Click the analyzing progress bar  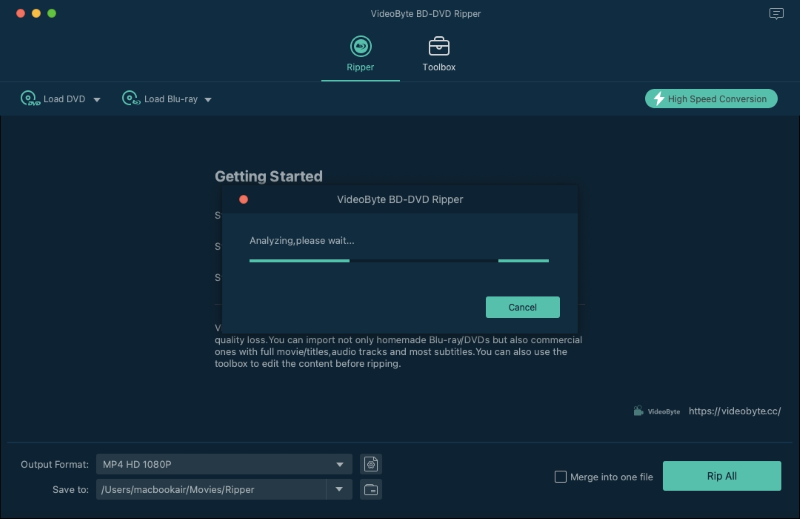click(x=399, y=261)
